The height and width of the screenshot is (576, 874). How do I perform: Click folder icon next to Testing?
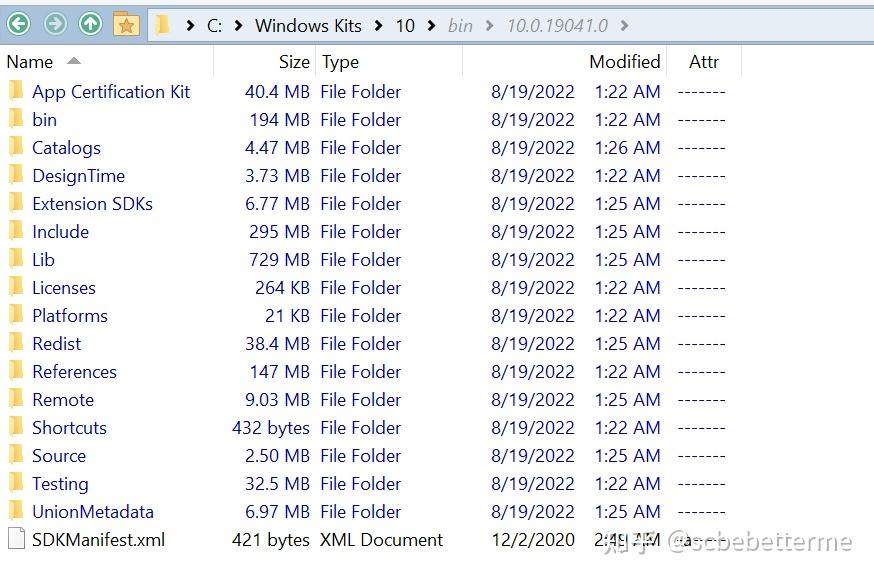coord(16,483)
